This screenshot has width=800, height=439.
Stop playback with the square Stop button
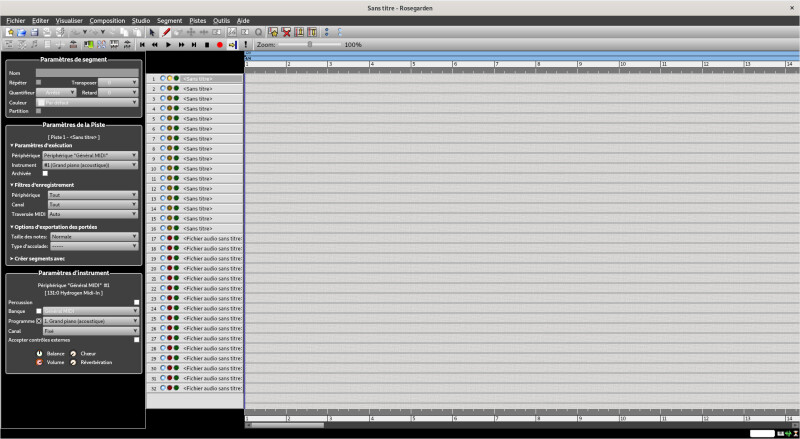point(207,45)
